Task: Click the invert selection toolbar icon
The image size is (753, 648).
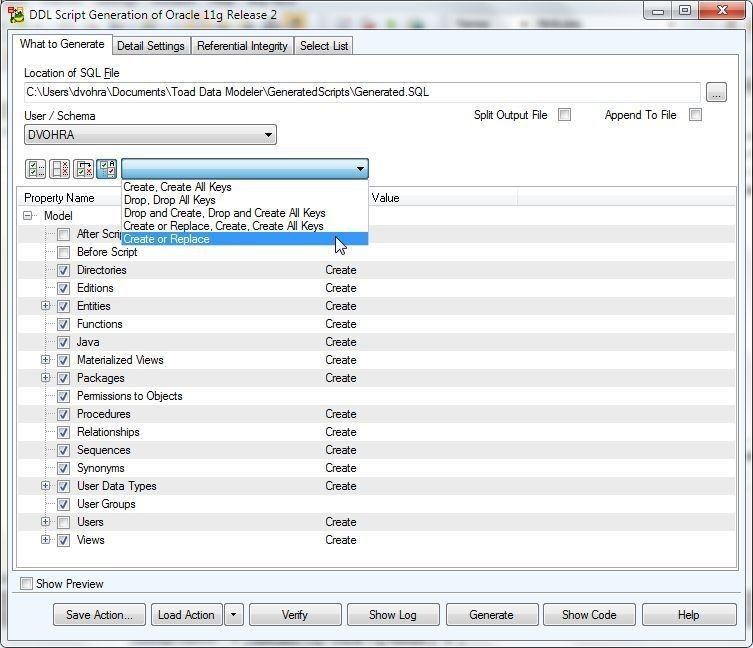Action: pyautogui.click(x=84, y=169)
